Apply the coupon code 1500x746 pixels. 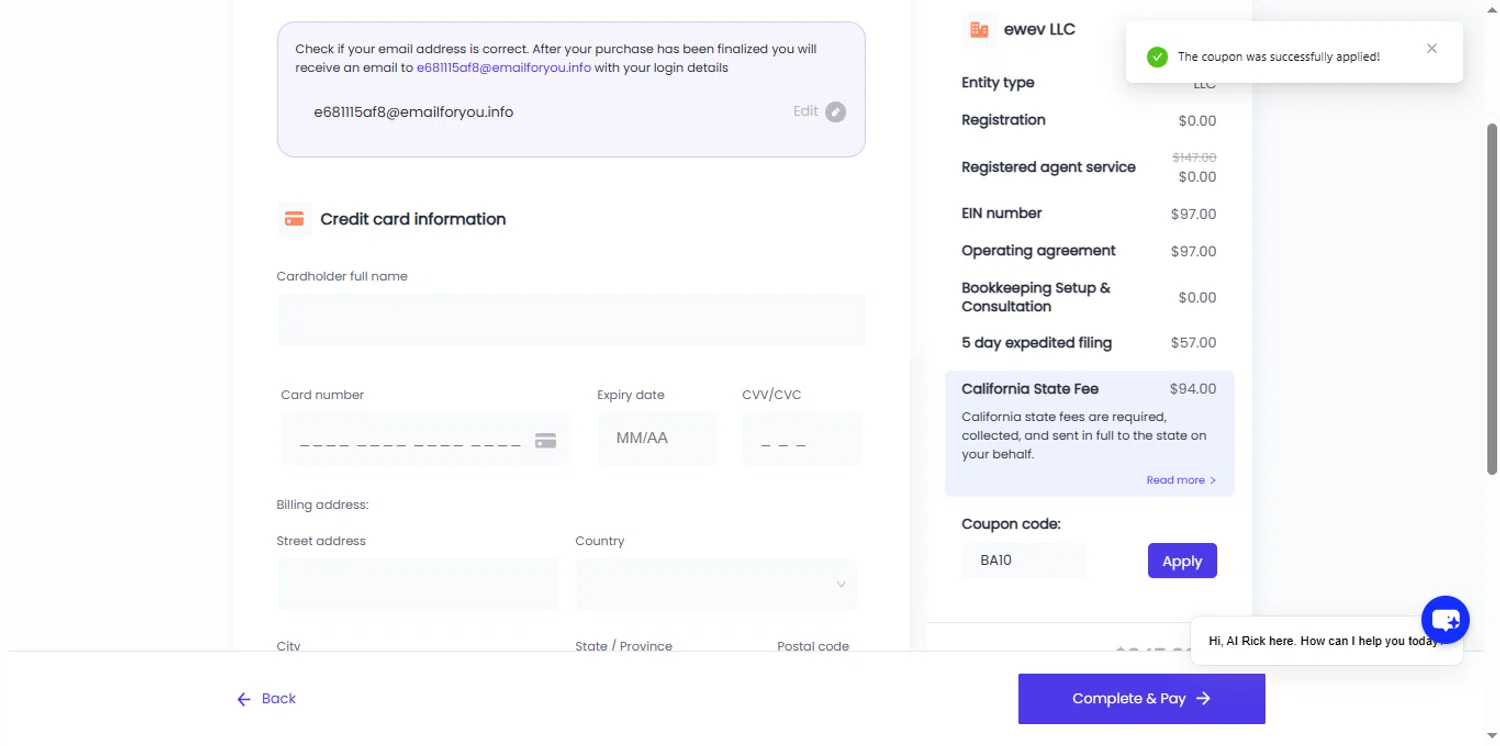1182,561
